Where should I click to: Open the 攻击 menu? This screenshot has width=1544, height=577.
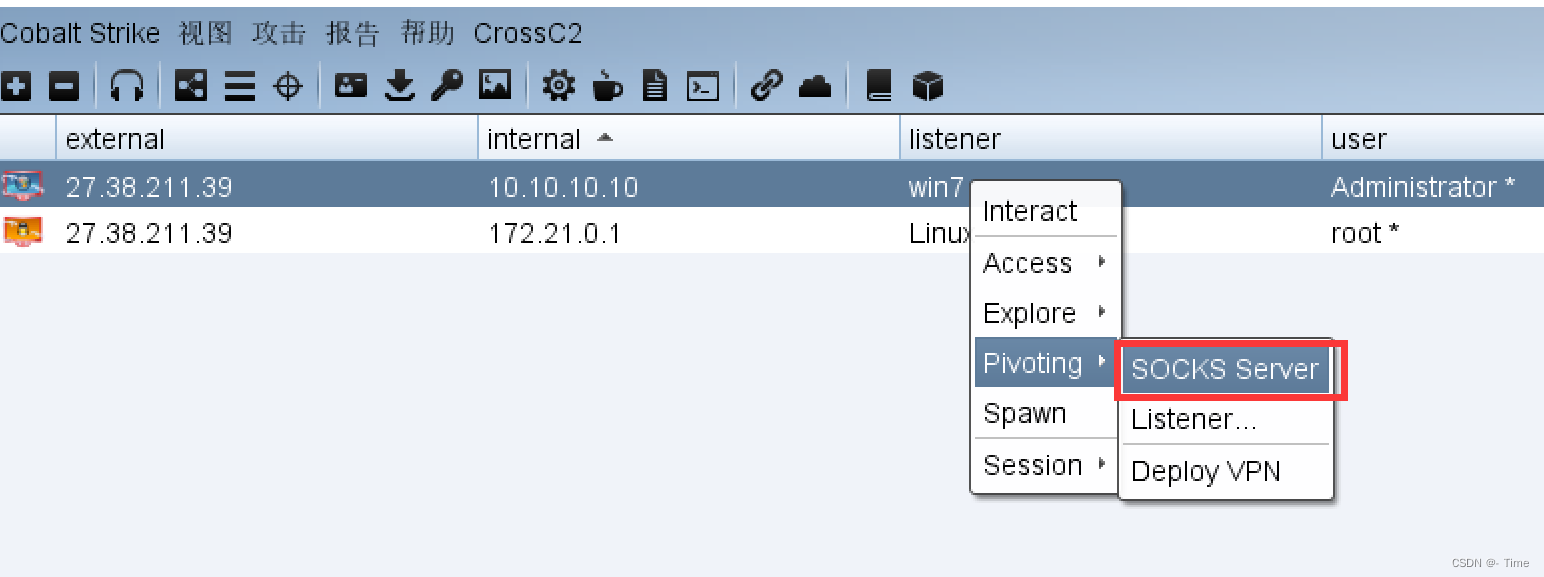pyautogui.click(x=279, y=33)
